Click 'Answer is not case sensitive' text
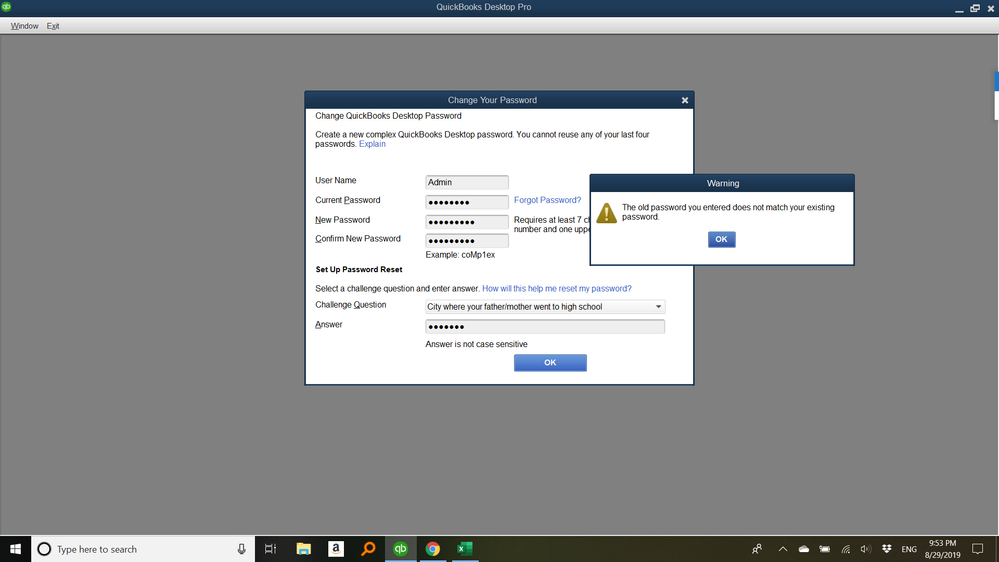Screen dimensions: 999x562 pos(477,344)
